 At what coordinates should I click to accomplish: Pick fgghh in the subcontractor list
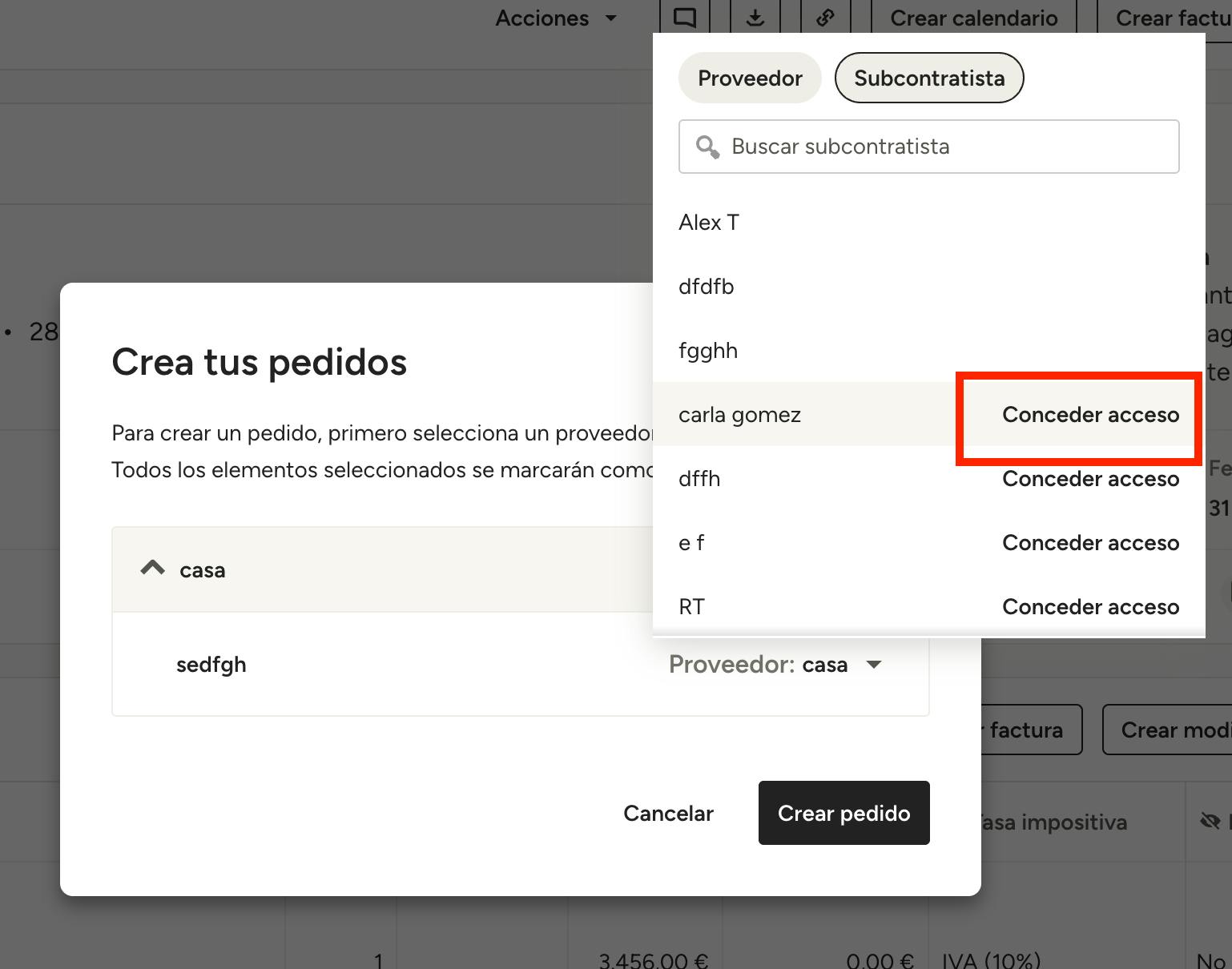pos(708,351)
